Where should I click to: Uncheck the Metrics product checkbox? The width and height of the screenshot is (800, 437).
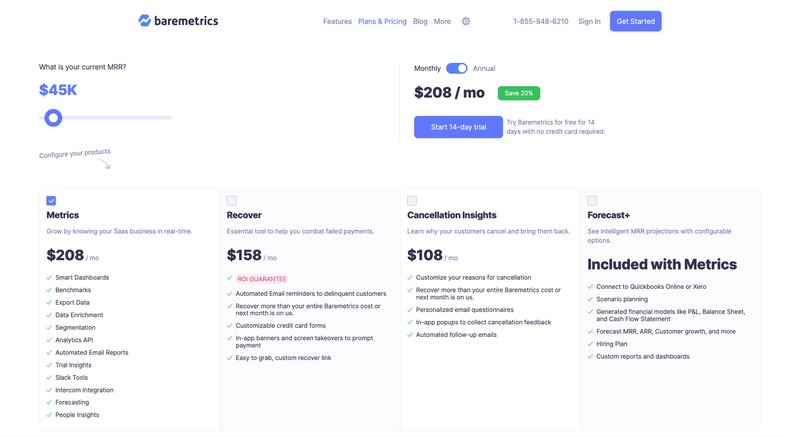51,200
